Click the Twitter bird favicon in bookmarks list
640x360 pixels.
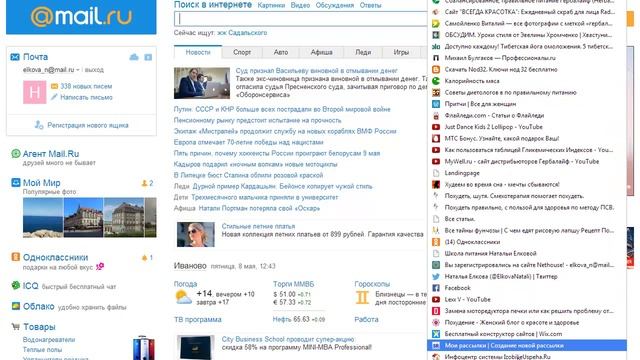(x=436, y=276)
